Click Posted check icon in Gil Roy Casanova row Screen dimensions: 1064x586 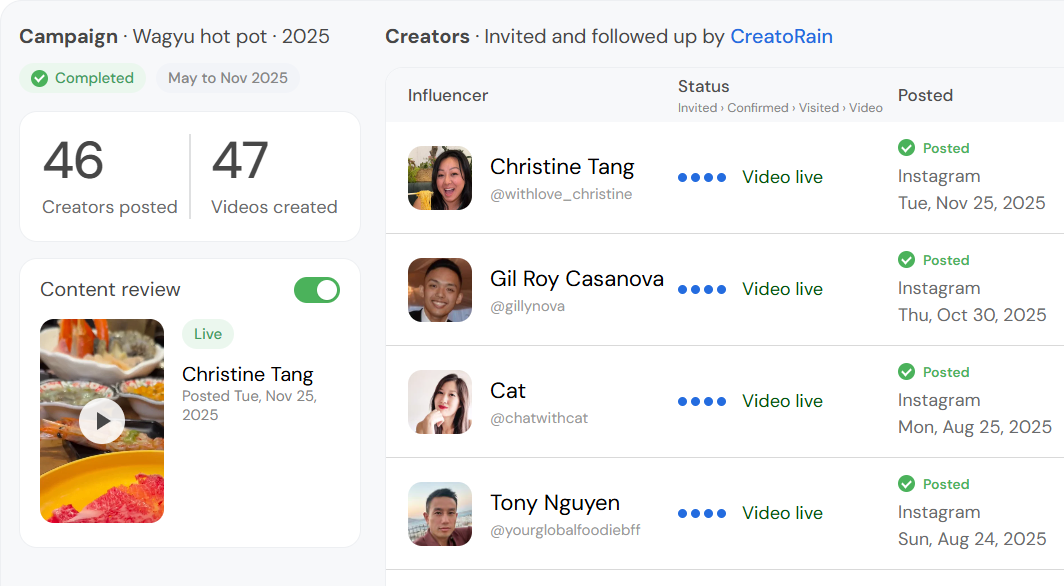(x=907, y=260)
